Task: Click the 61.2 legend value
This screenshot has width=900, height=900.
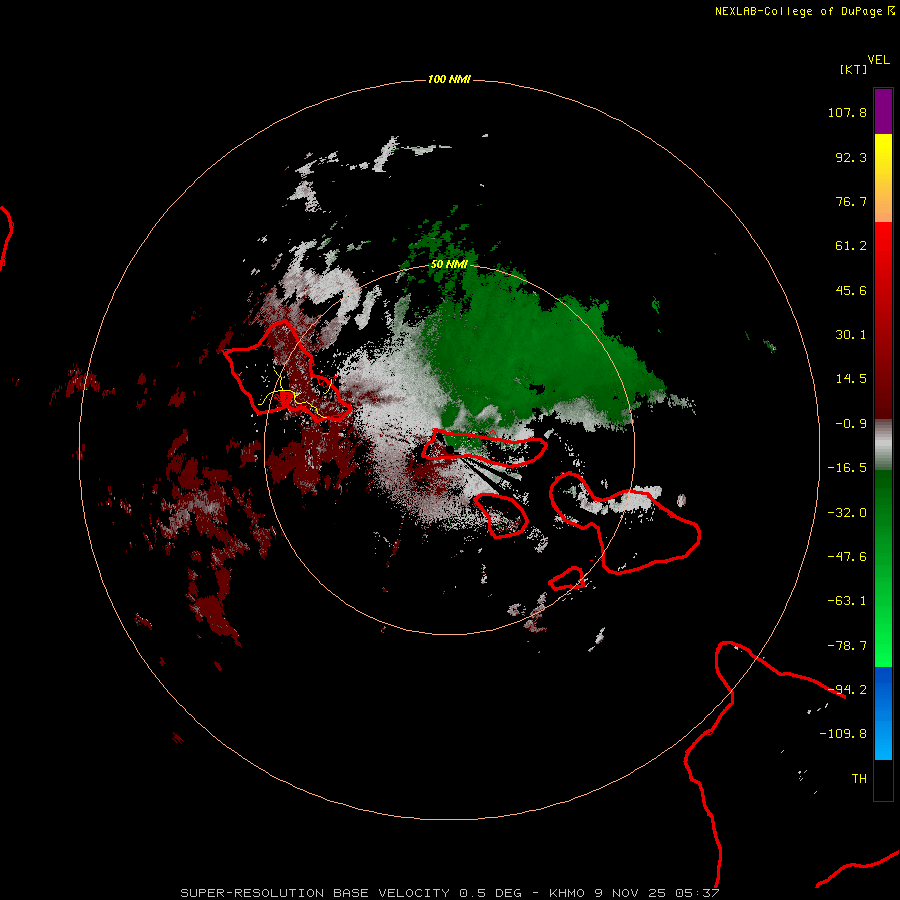Action: pyautogui.click(x=851, y=246)
